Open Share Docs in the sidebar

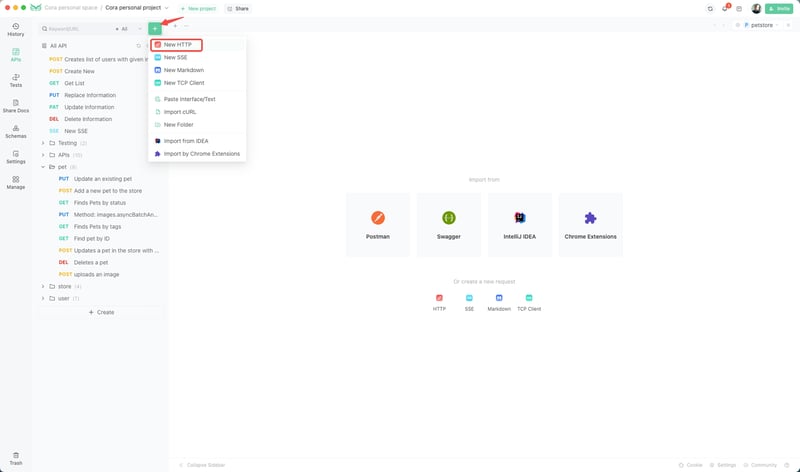(16, 106)
